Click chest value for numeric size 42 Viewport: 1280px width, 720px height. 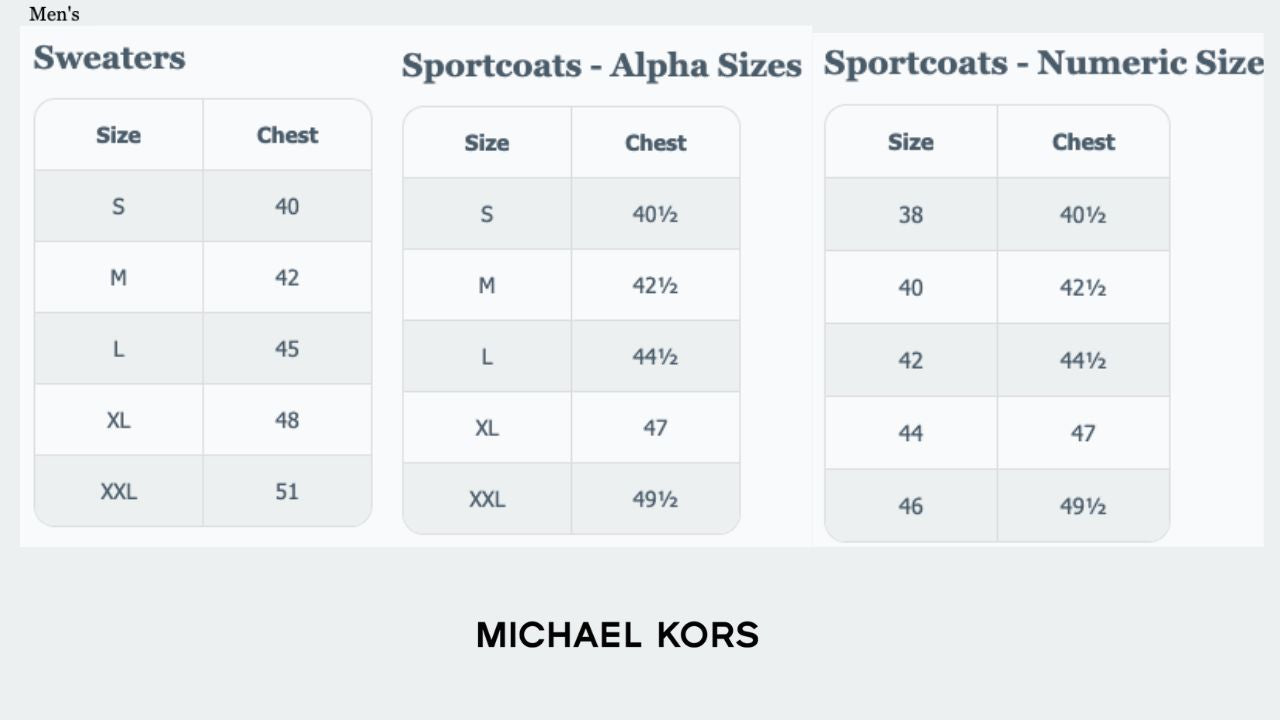[x=1083, y=361]
